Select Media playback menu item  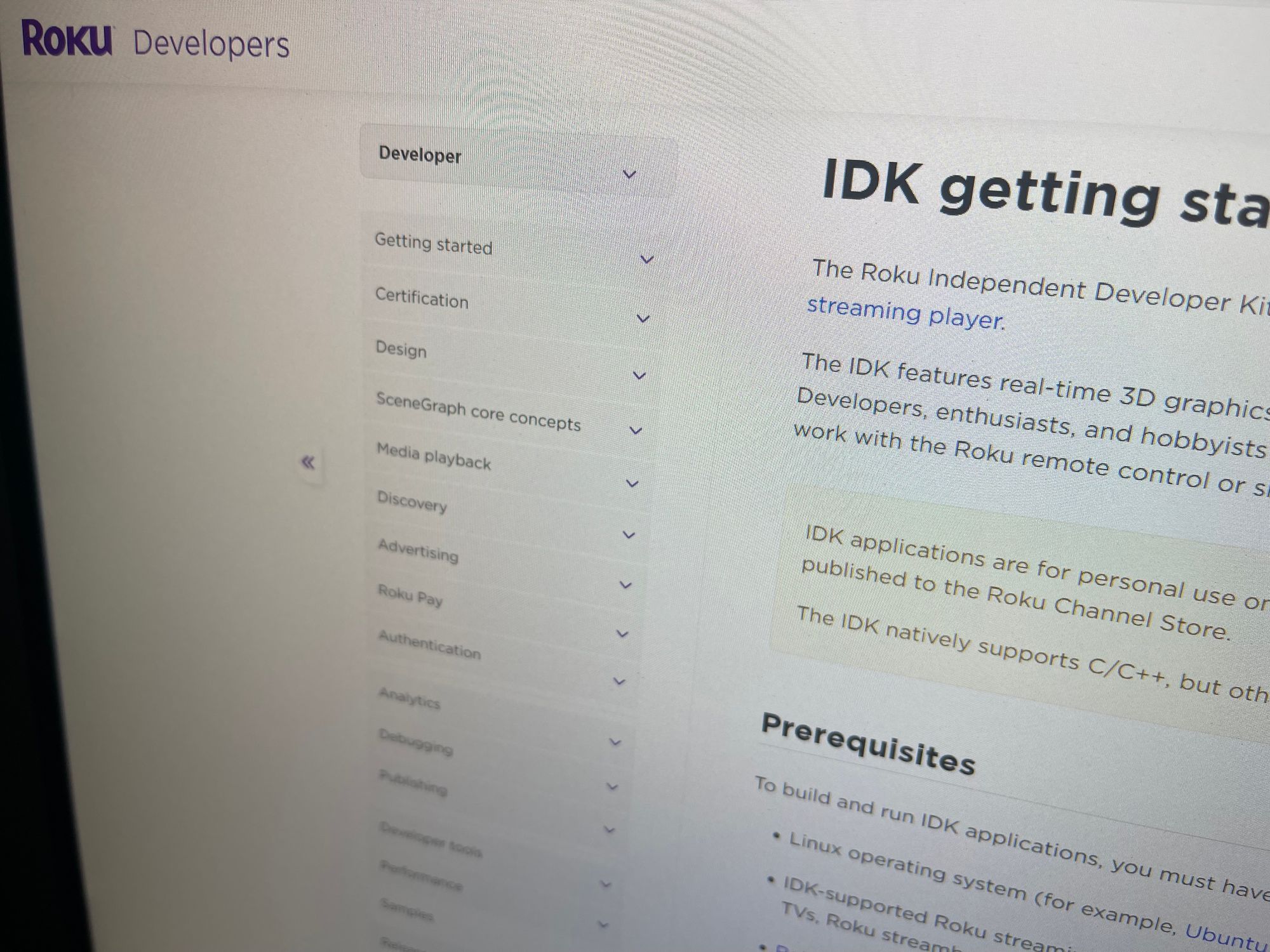click(434, 456)
